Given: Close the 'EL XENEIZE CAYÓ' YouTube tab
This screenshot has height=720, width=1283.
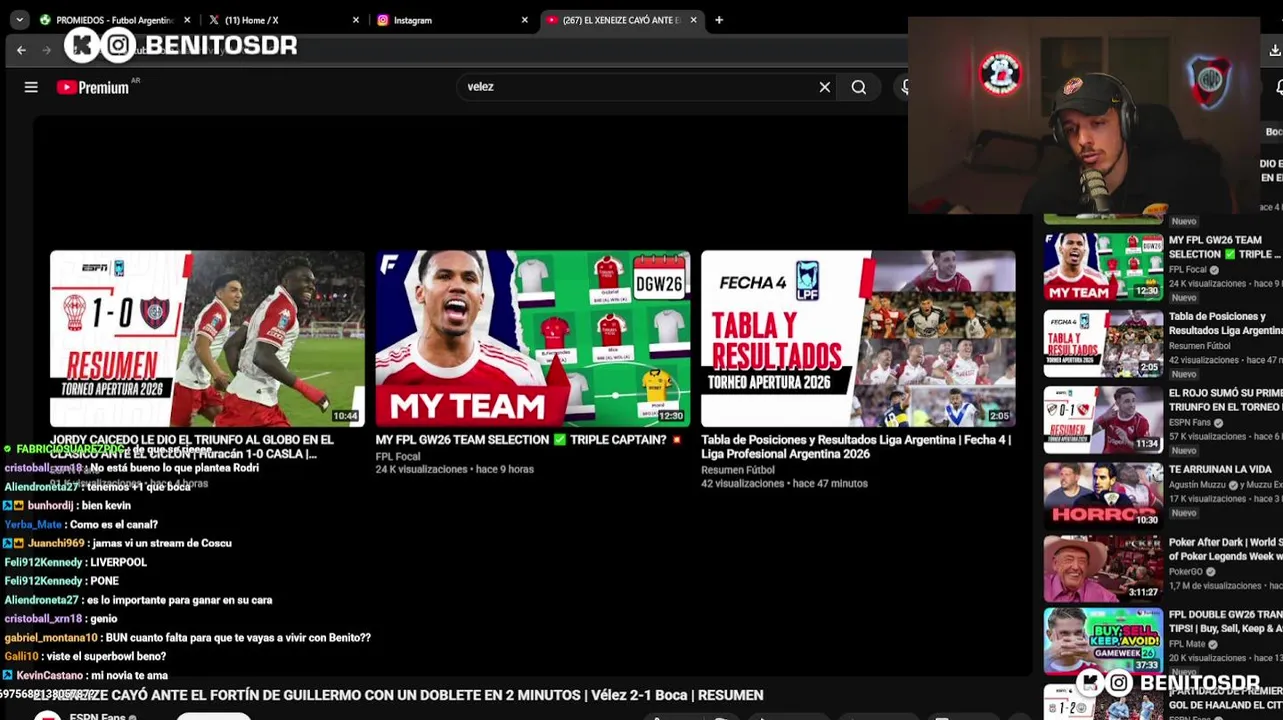Looking at the screenshot, I should [x=693, y=20].
